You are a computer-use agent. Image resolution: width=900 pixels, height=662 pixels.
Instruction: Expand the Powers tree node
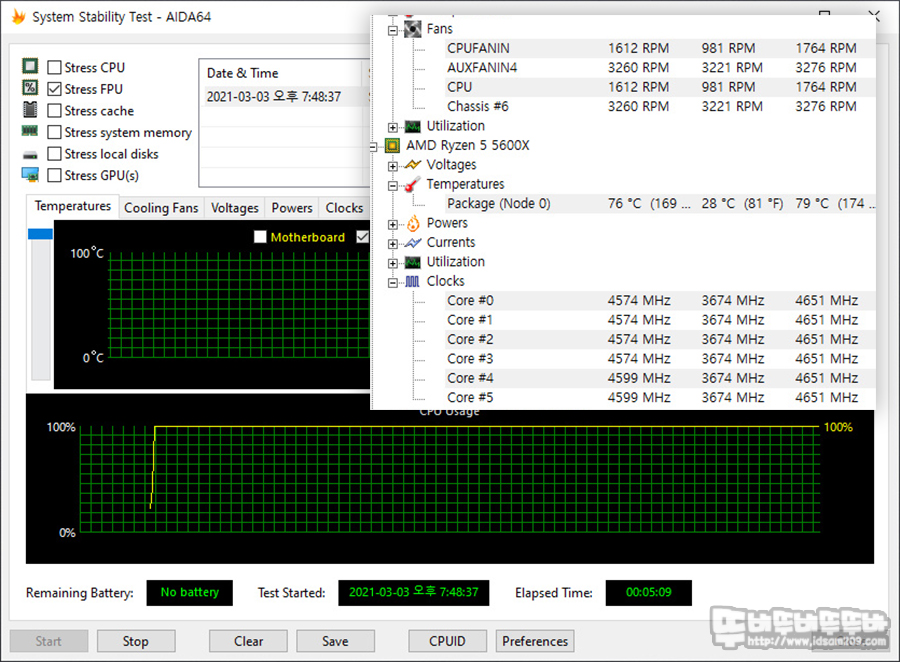pyautogui.click(x=393, y=224)
